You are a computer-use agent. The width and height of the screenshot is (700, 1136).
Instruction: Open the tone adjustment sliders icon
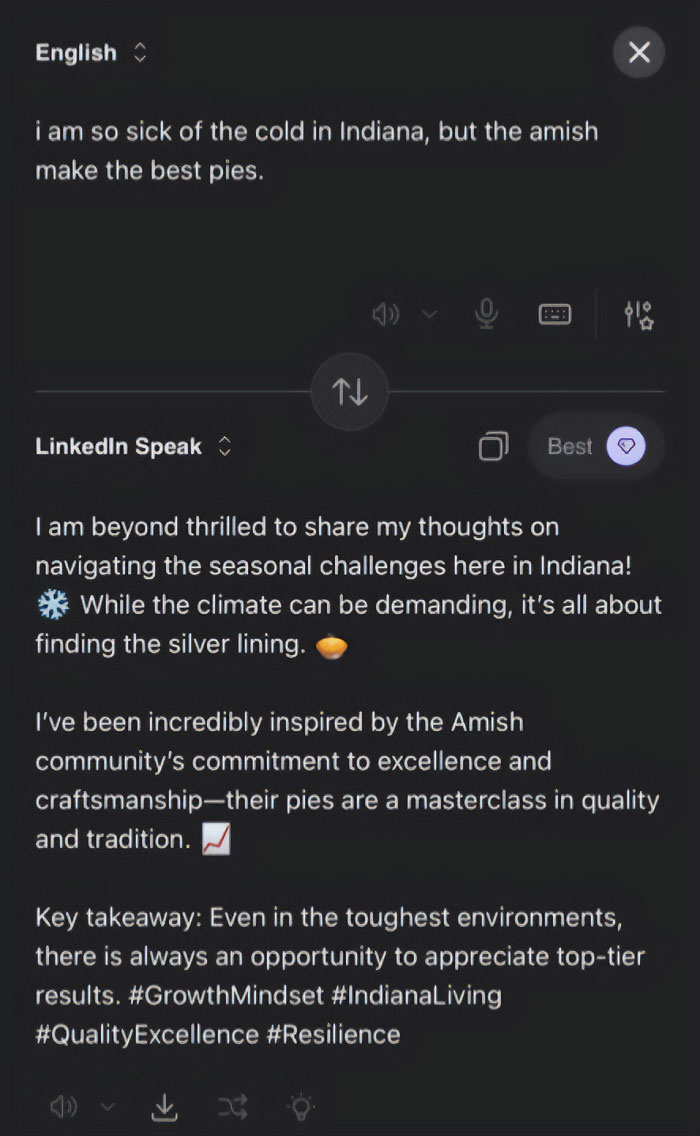coord(637,313)
